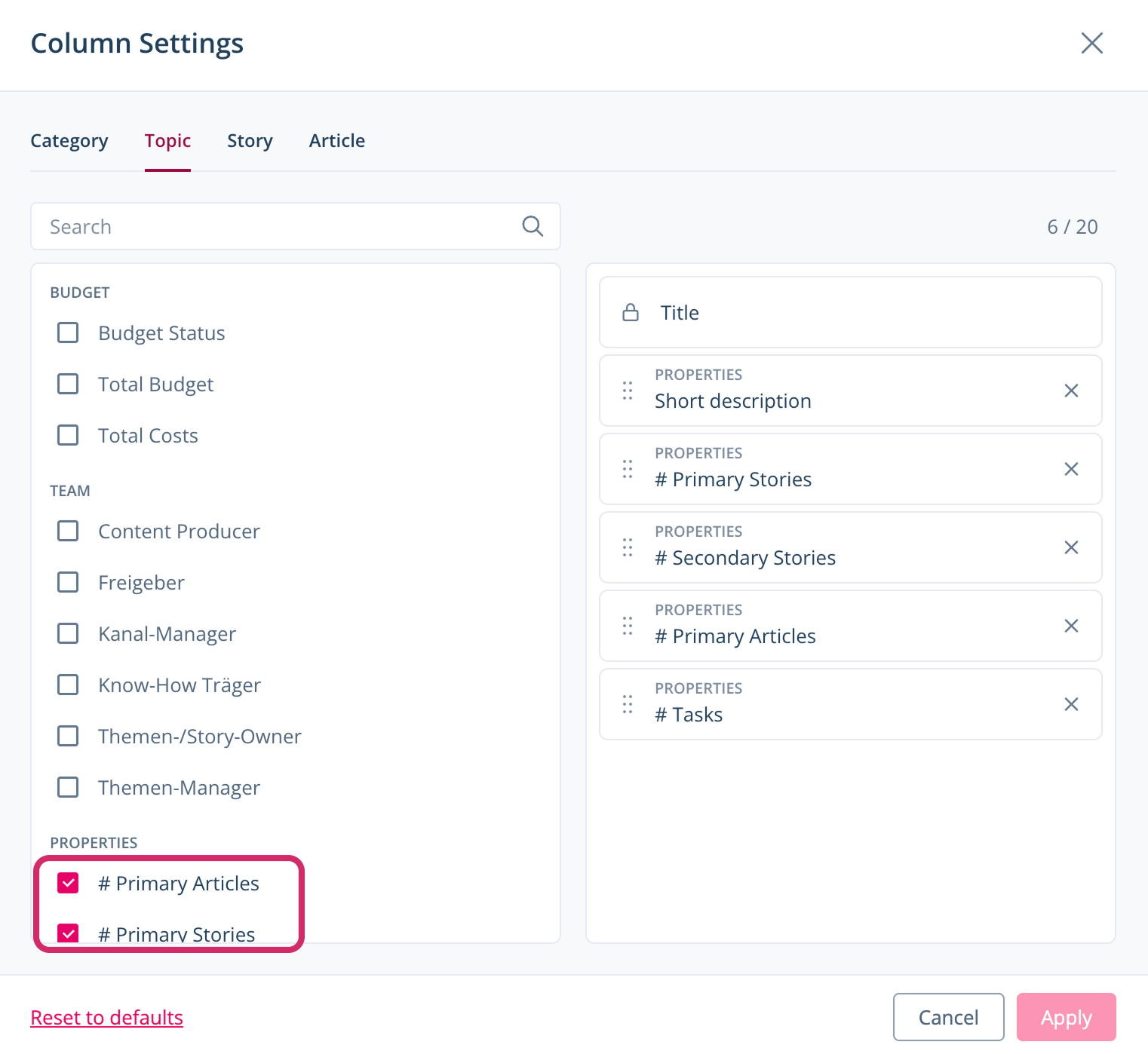
Task: Remove the # Tasks column
Action: click(1071, 704)
